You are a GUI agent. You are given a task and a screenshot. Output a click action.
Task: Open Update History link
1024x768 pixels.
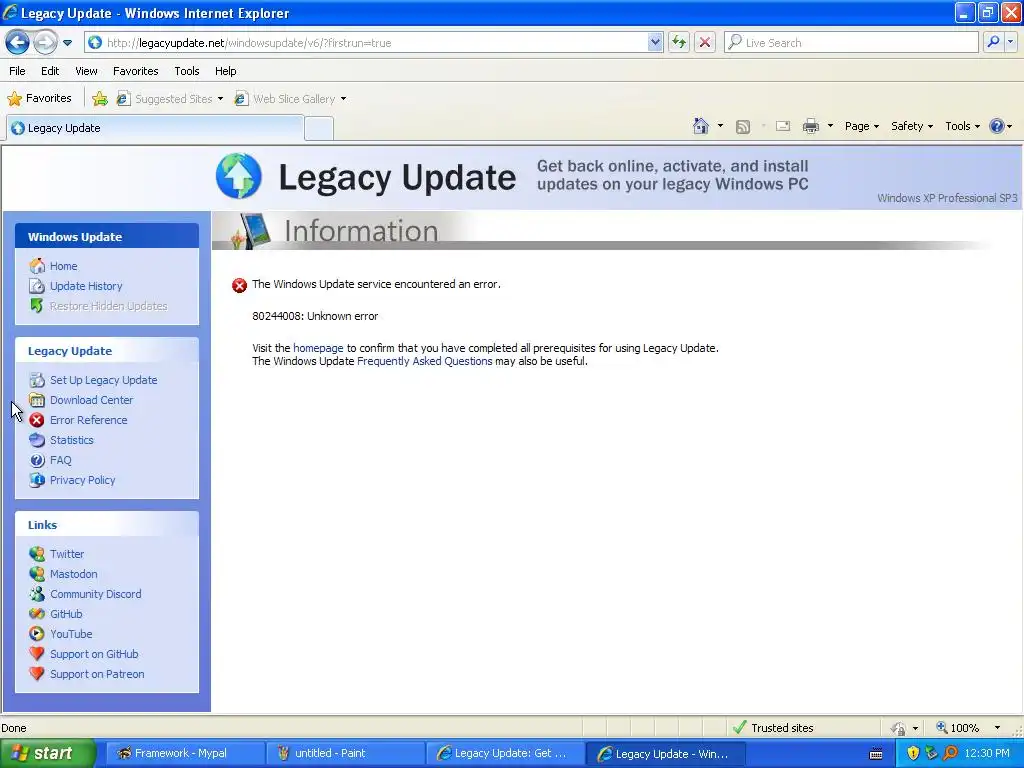point(86,286)
